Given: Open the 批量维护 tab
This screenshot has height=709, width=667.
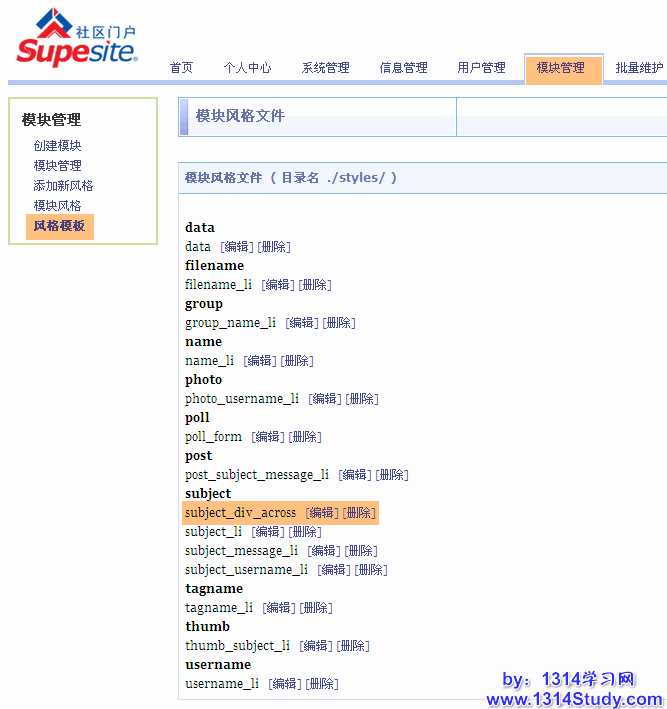Looking at the screenshot, I should pos(639,68).
